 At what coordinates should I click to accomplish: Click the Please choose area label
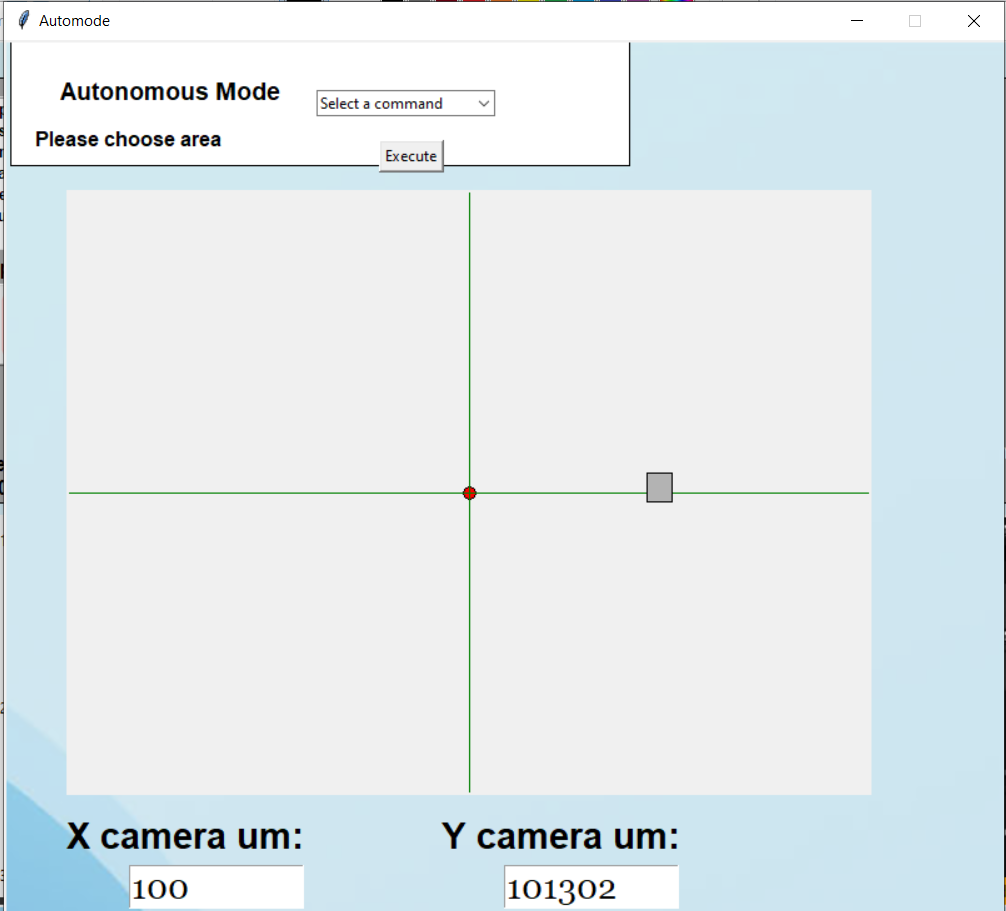pyautogui.click(x=127, y=139)
